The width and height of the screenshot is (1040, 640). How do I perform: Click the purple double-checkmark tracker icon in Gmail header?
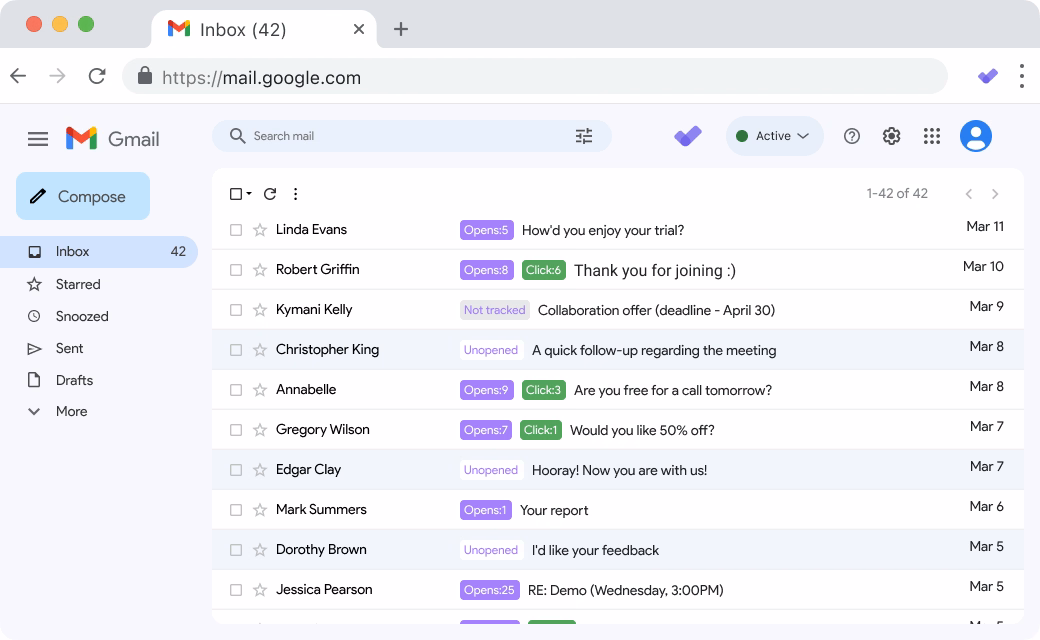coord(688,136)
